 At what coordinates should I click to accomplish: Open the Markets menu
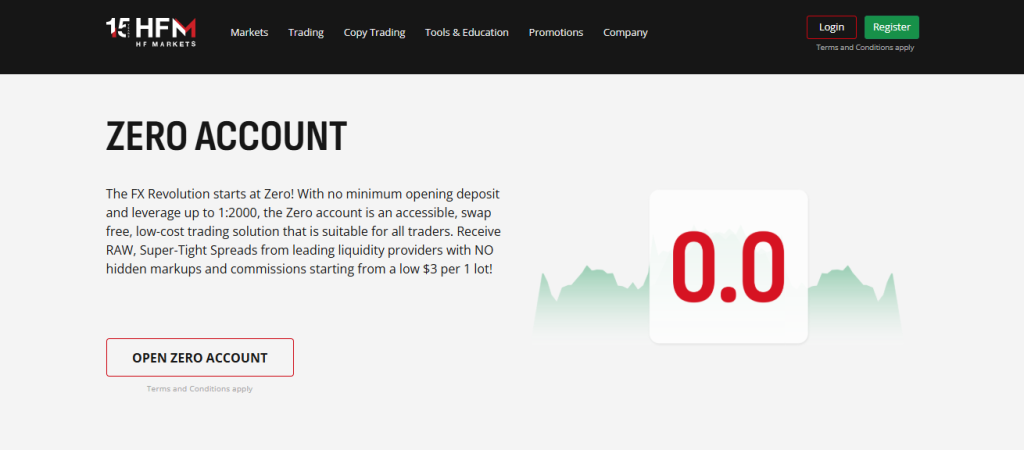[249, 32]
